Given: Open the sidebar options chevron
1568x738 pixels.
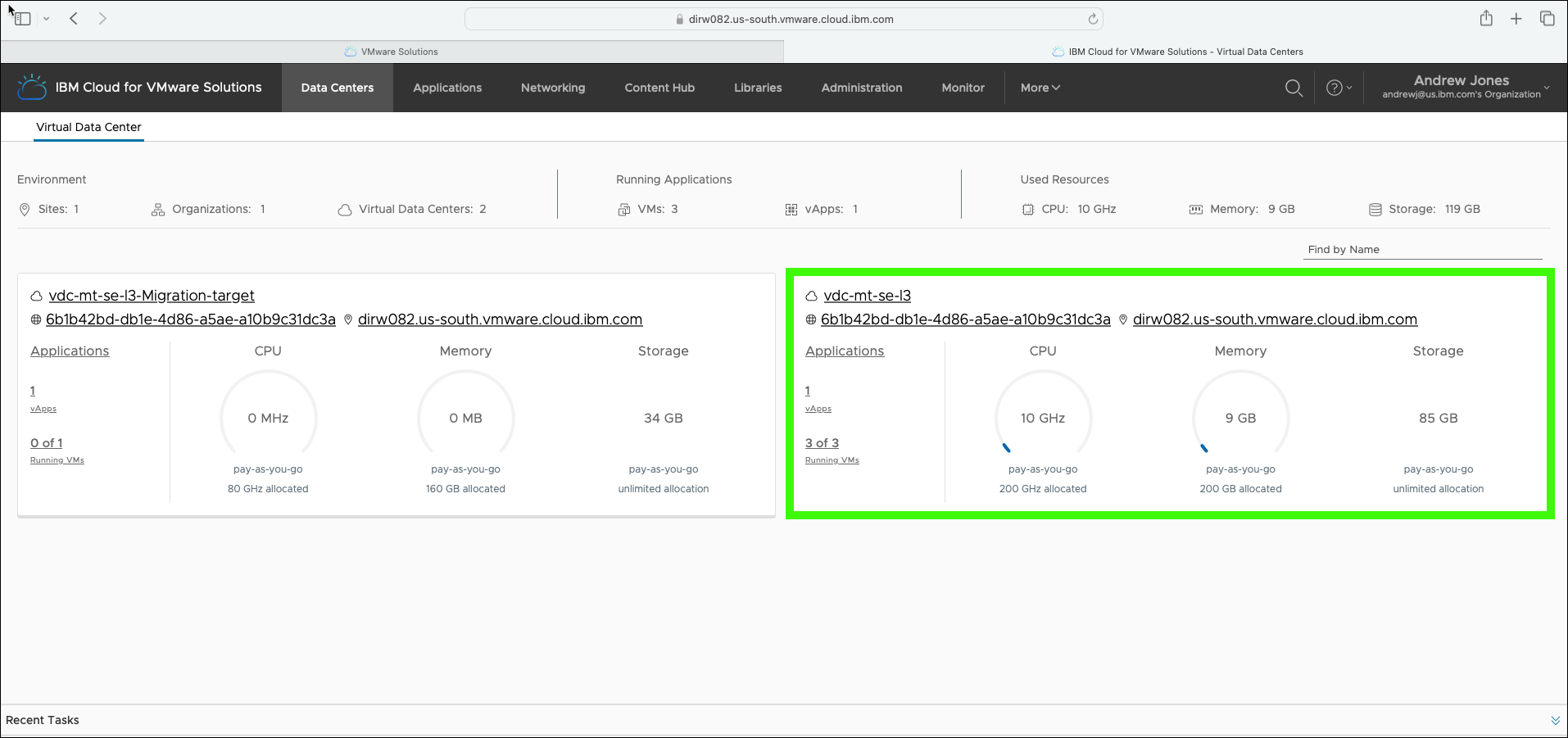Looking at the screenshot, I should click(x=47, y=19).
